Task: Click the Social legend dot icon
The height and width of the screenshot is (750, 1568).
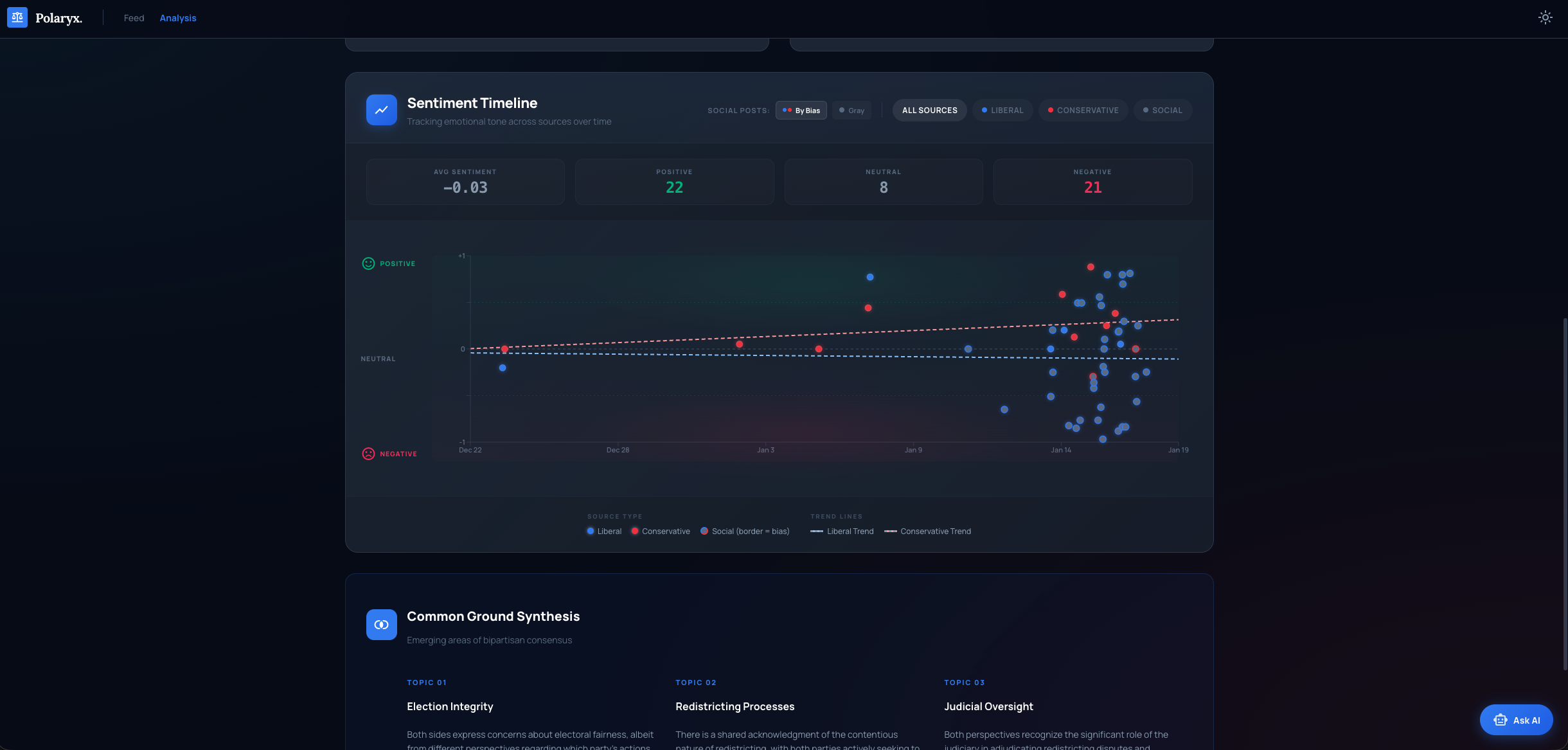Action: 704,531
